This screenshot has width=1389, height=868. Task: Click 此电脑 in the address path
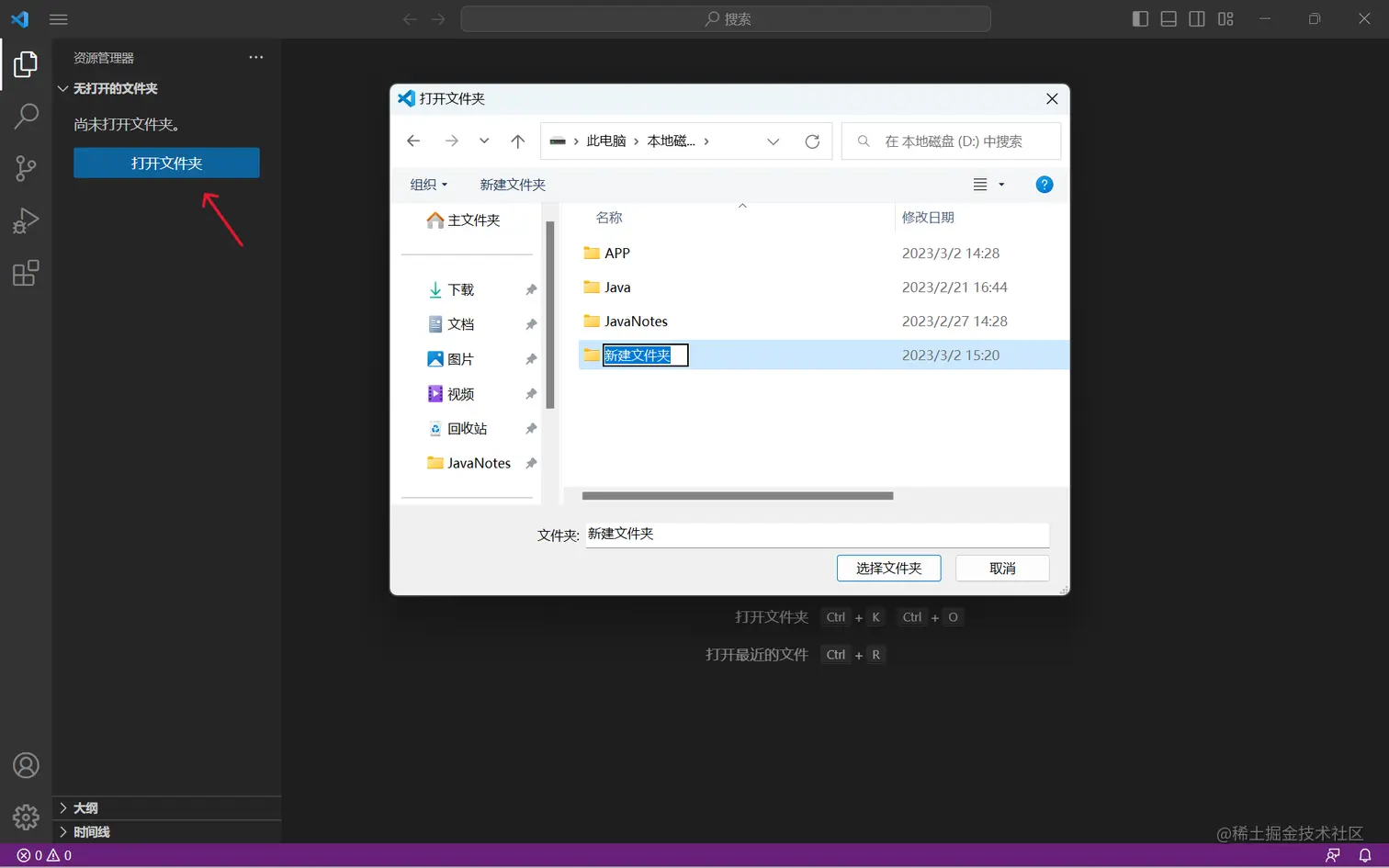(x=606, y=141)
